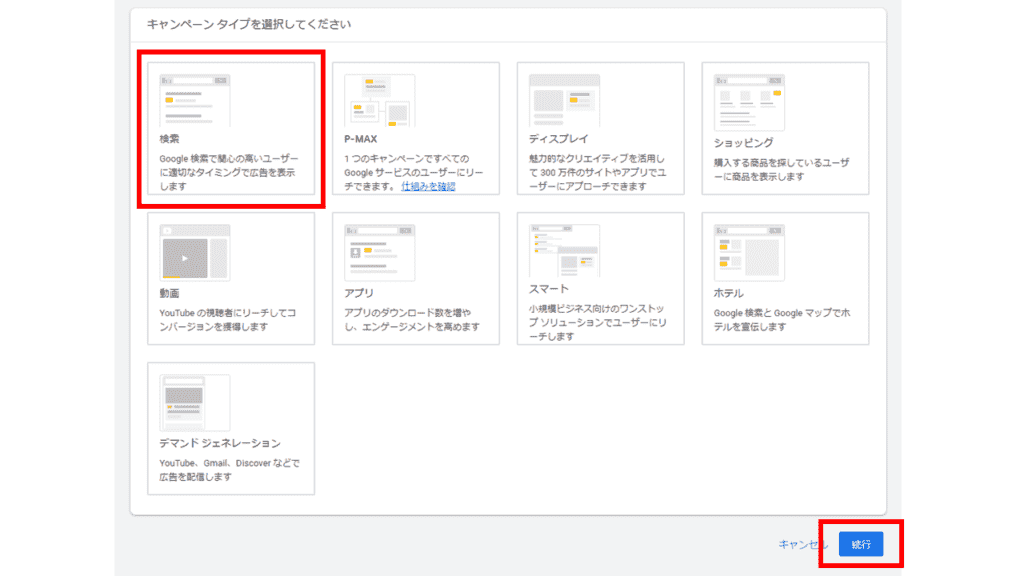This screenshot has height=576, width=1024.
Task: Click the 検索 card title text
Action: click(x=169, y=139)
